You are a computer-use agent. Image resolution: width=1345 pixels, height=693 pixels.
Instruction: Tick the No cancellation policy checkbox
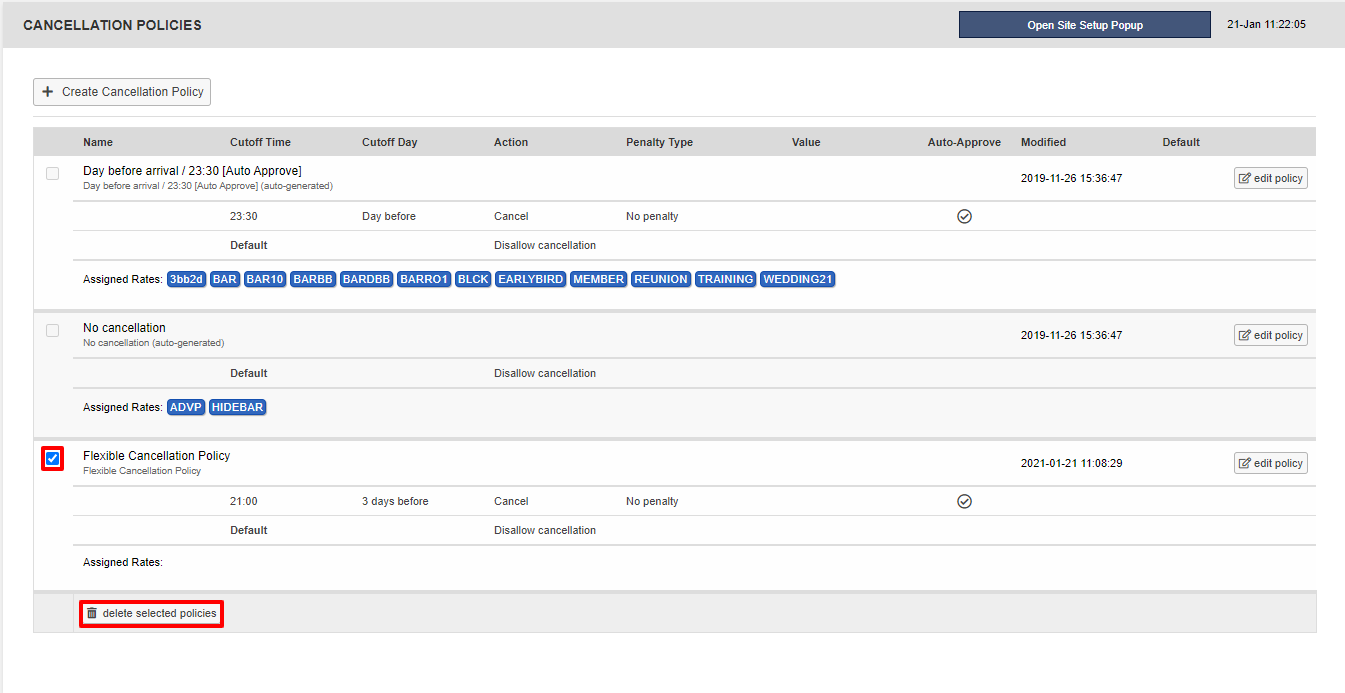coord(53,331)
